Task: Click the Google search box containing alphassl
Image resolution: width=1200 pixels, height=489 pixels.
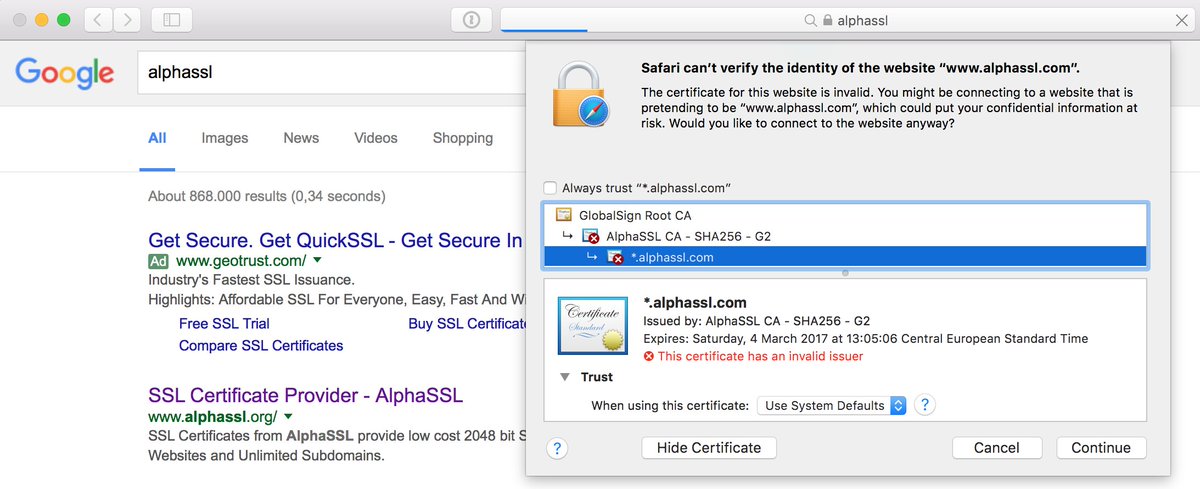Action: coord(330,73)
